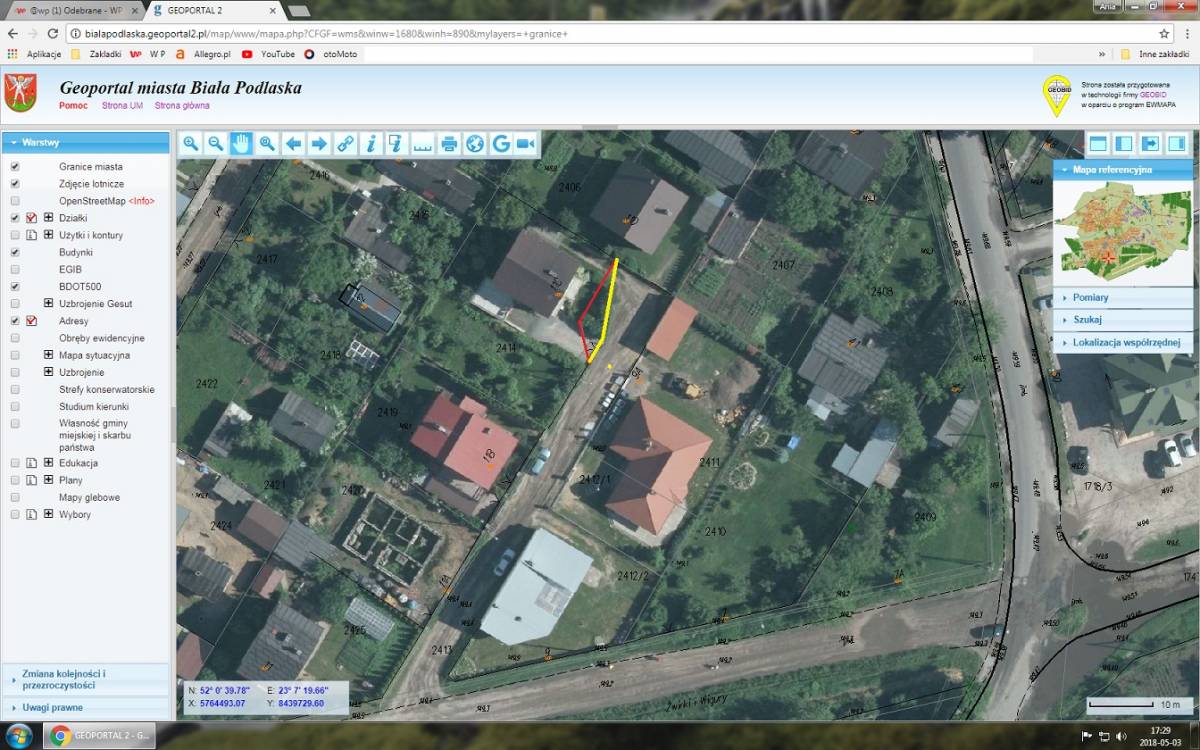Screen dimensions: 1200x750
Task: Click the zoom in magnifier tool
Action: point(190,143)
